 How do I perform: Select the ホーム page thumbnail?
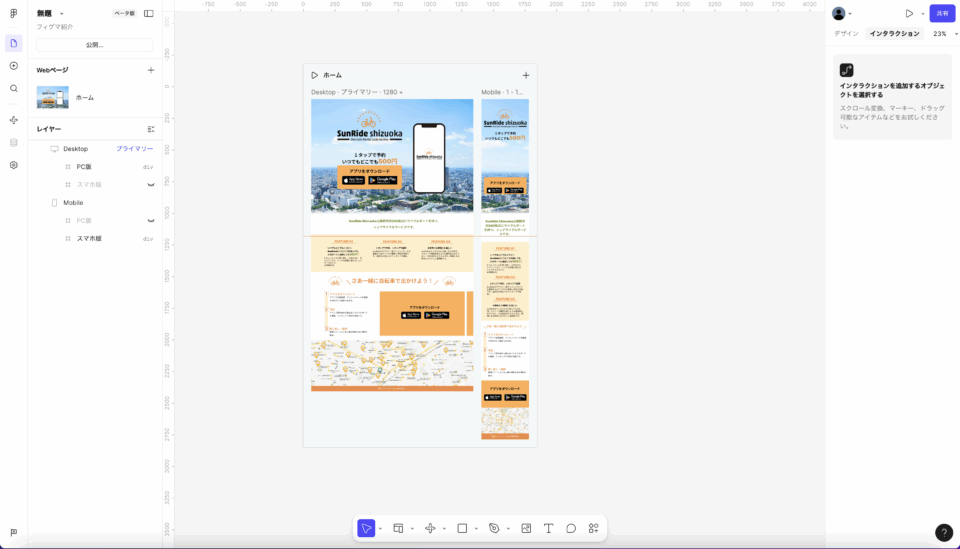click(53, 97)
